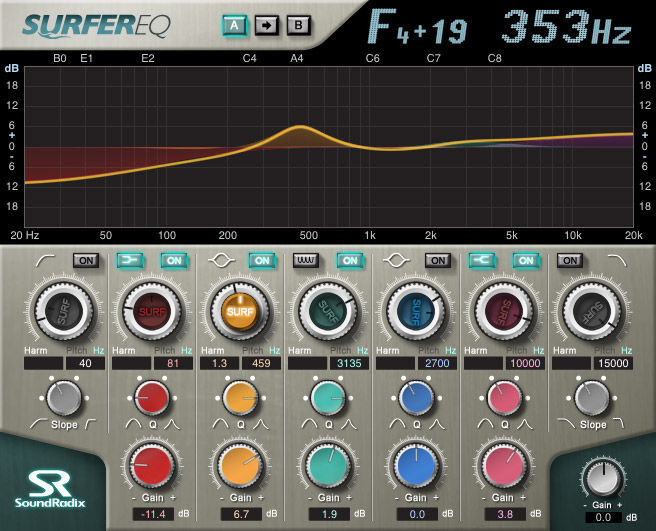Click the pink band Q knob
The height and width of the screenshot is (531, 656).
pyautogui.click(x=504, y=398)
